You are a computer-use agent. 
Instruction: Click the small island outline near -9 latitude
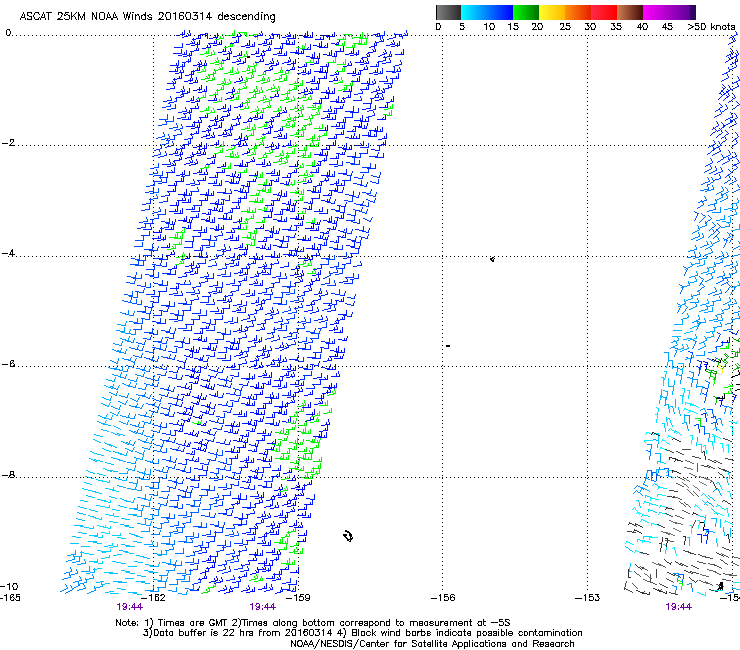pos(348,536)
